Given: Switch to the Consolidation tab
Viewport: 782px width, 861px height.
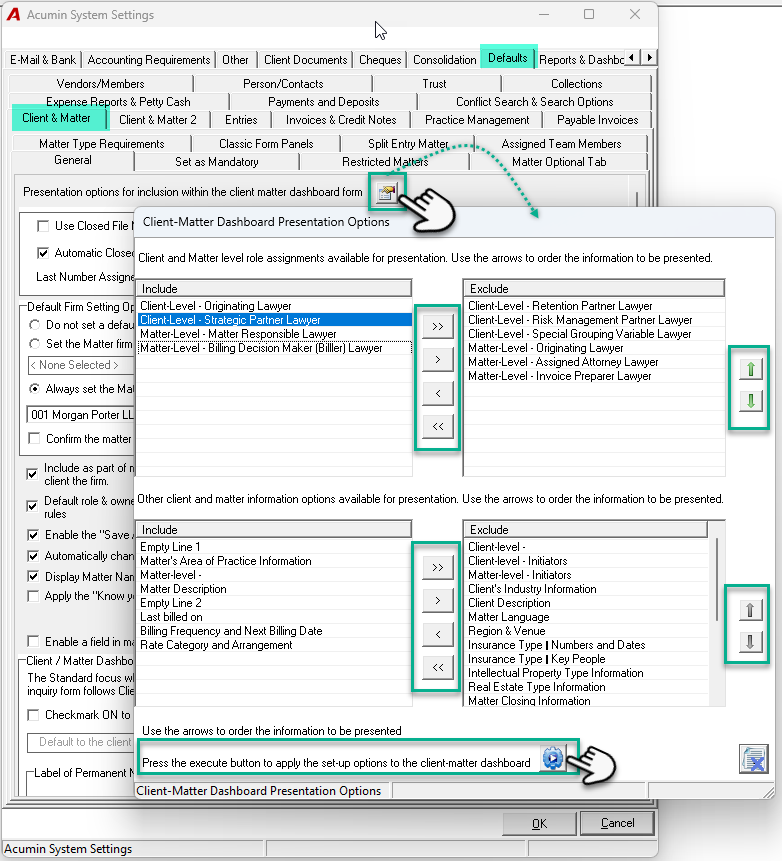Looking at the screenshot, I should pyautogui.click(x=444, y=60).
